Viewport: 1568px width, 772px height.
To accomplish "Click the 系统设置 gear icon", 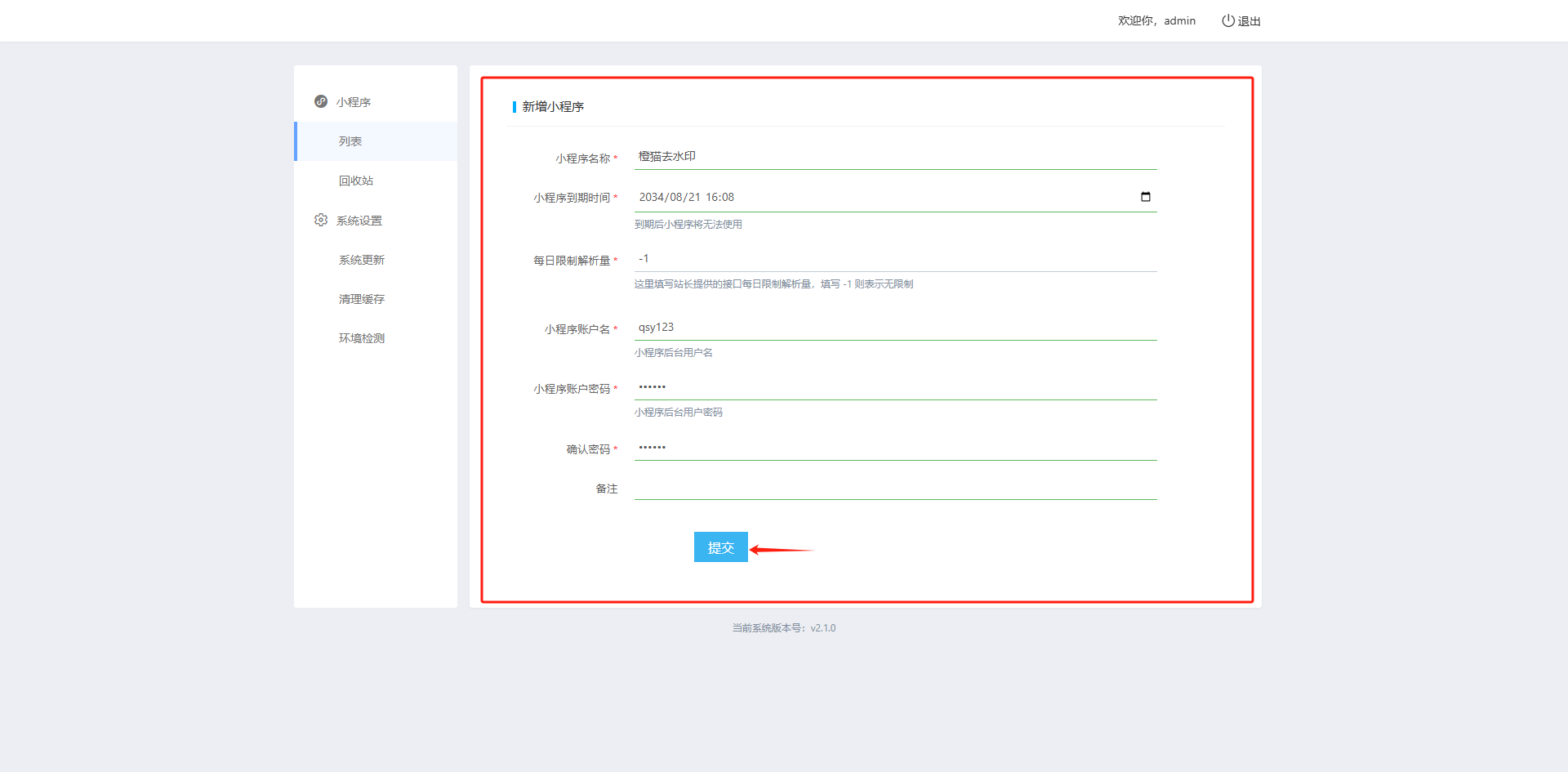I will tap(321, 220).
